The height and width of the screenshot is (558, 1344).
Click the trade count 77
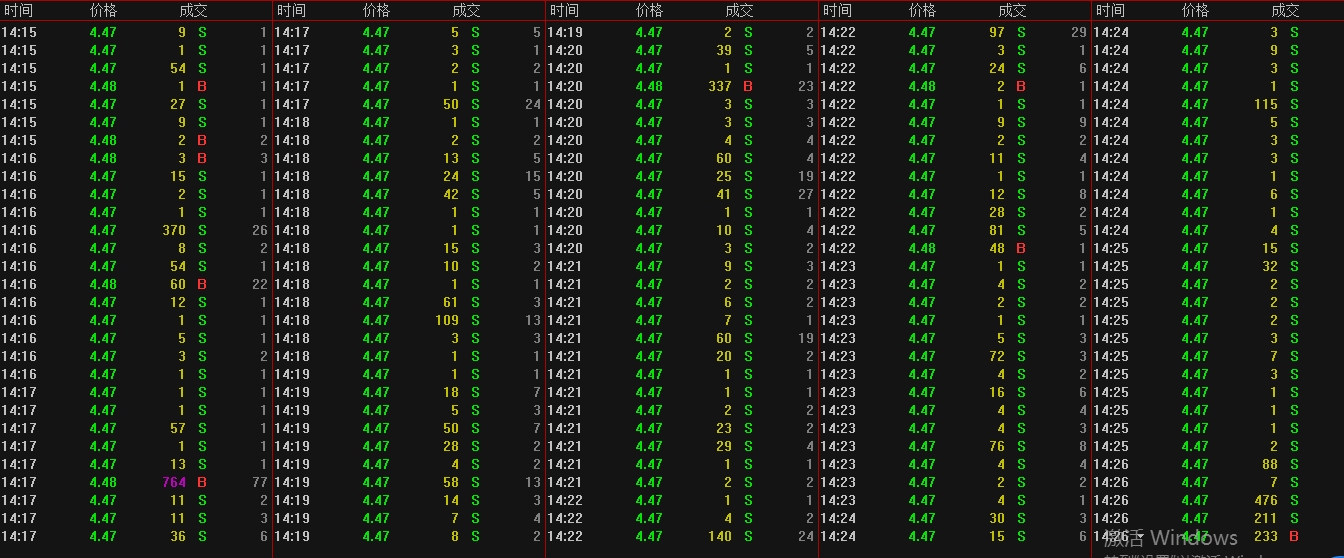point(259,482)
